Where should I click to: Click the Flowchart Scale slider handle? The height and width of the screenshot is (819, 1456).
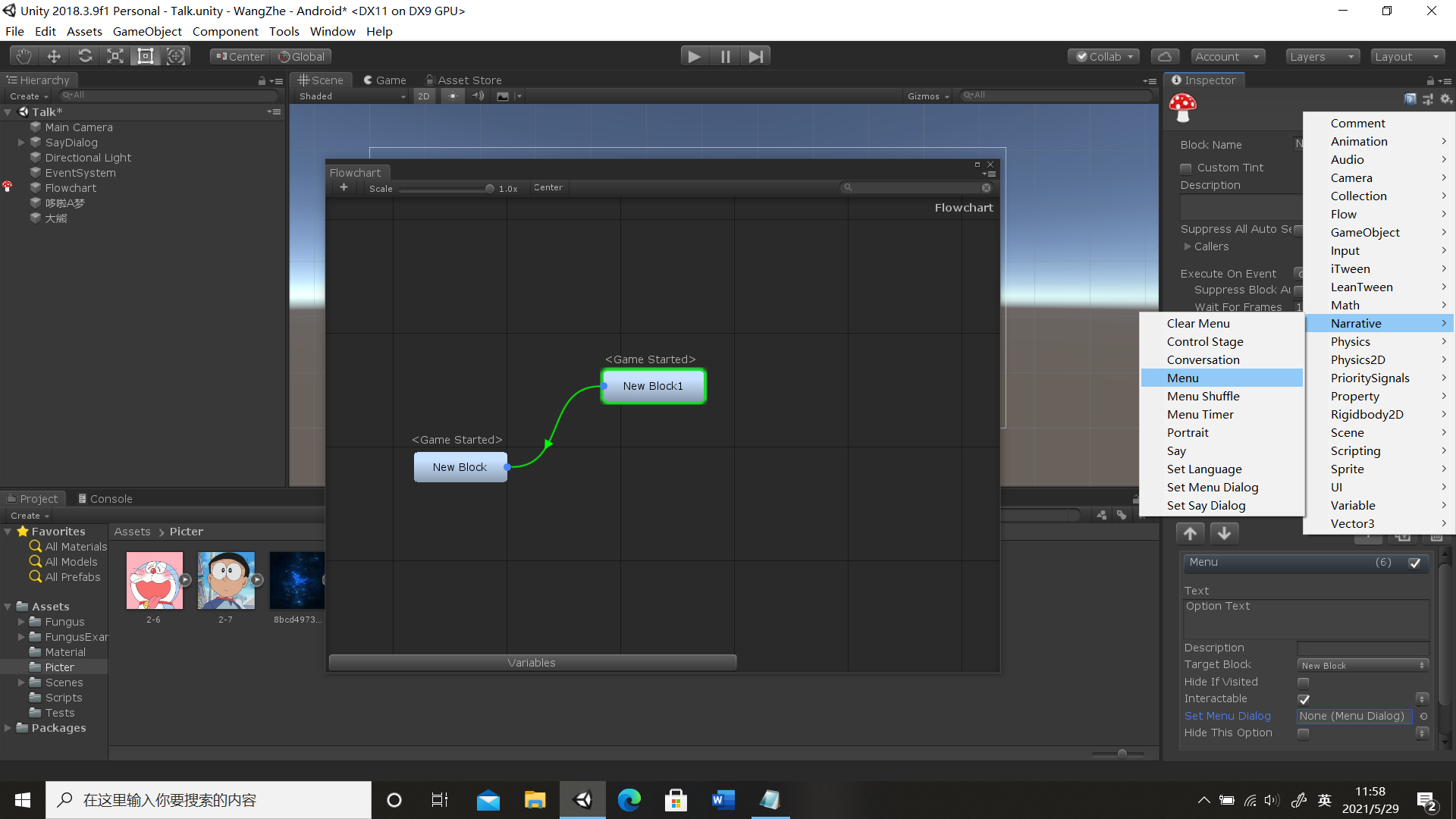pyautogui.click(x=490, y=189)
